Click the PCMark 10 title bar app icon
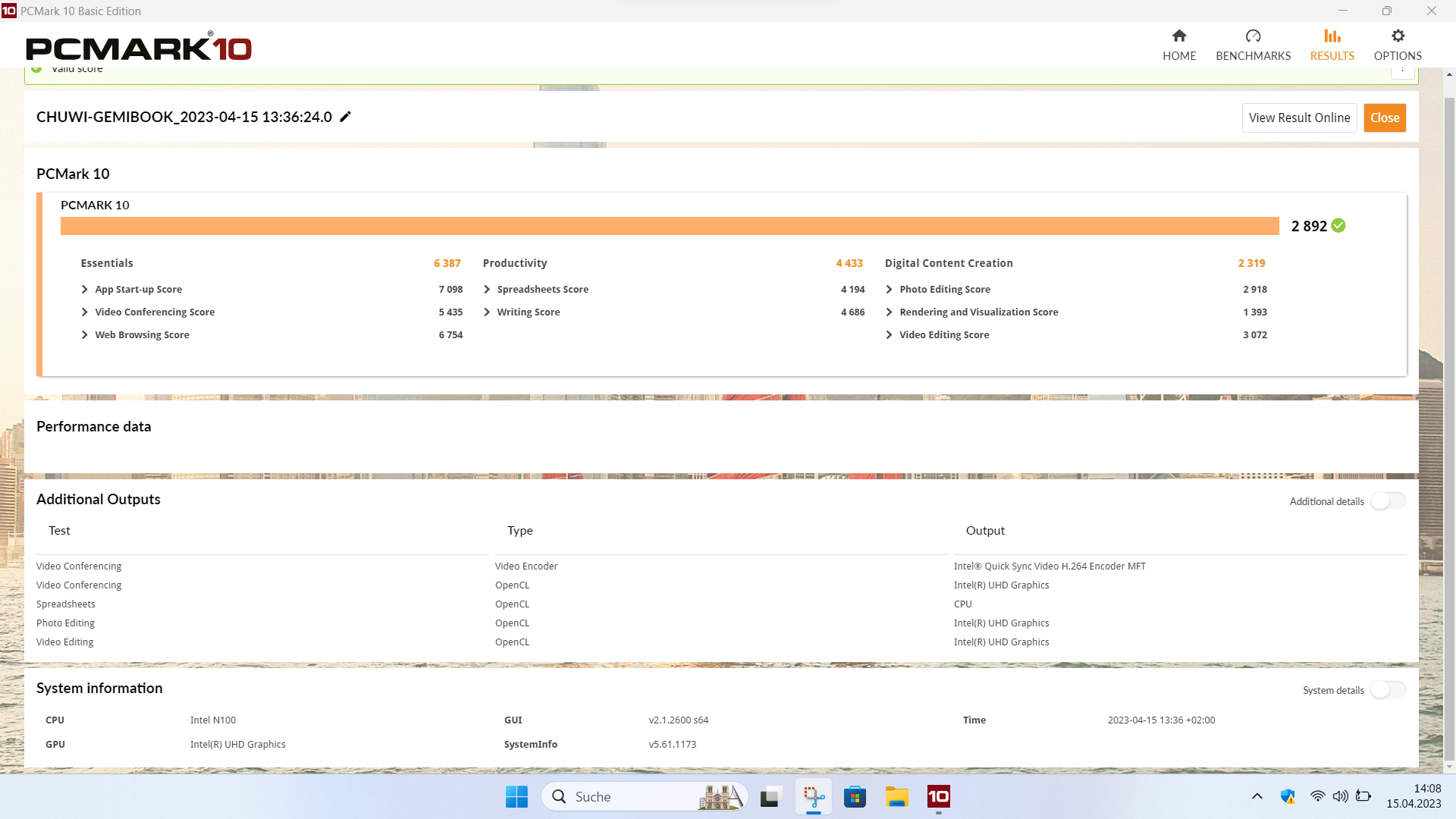 (9, 11)
